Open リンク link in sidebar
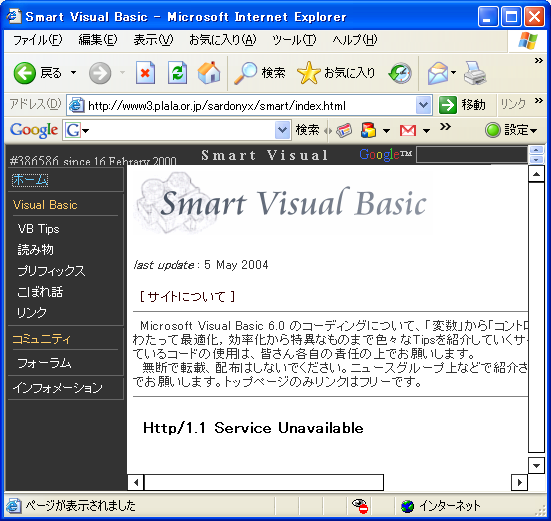This screenshot has width=551, height=521. [32, 312]
